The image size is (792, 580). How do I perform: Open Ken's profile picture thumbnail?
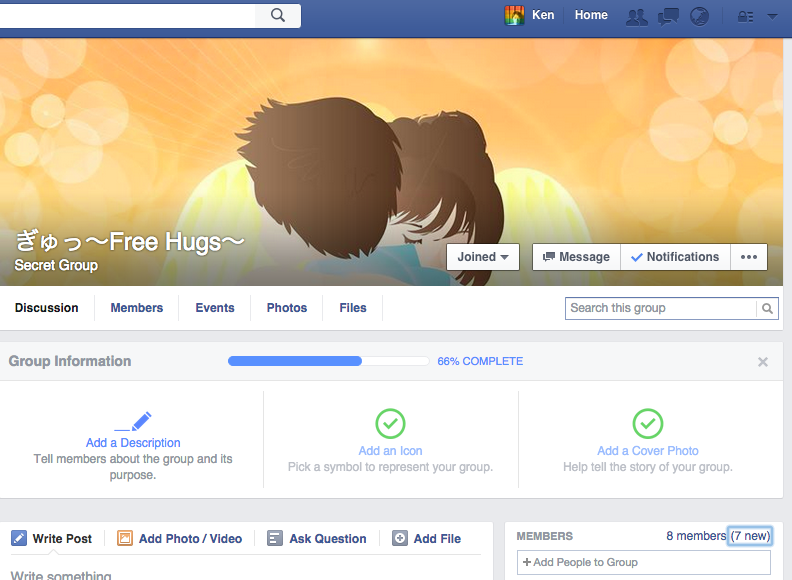pos(514,15)
